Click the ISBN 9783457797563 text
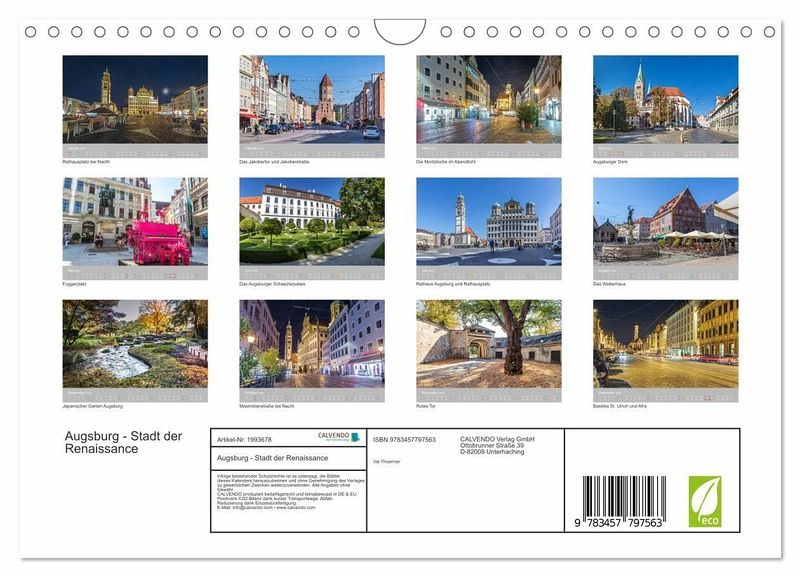800x577 pixels. click(404, 440)
